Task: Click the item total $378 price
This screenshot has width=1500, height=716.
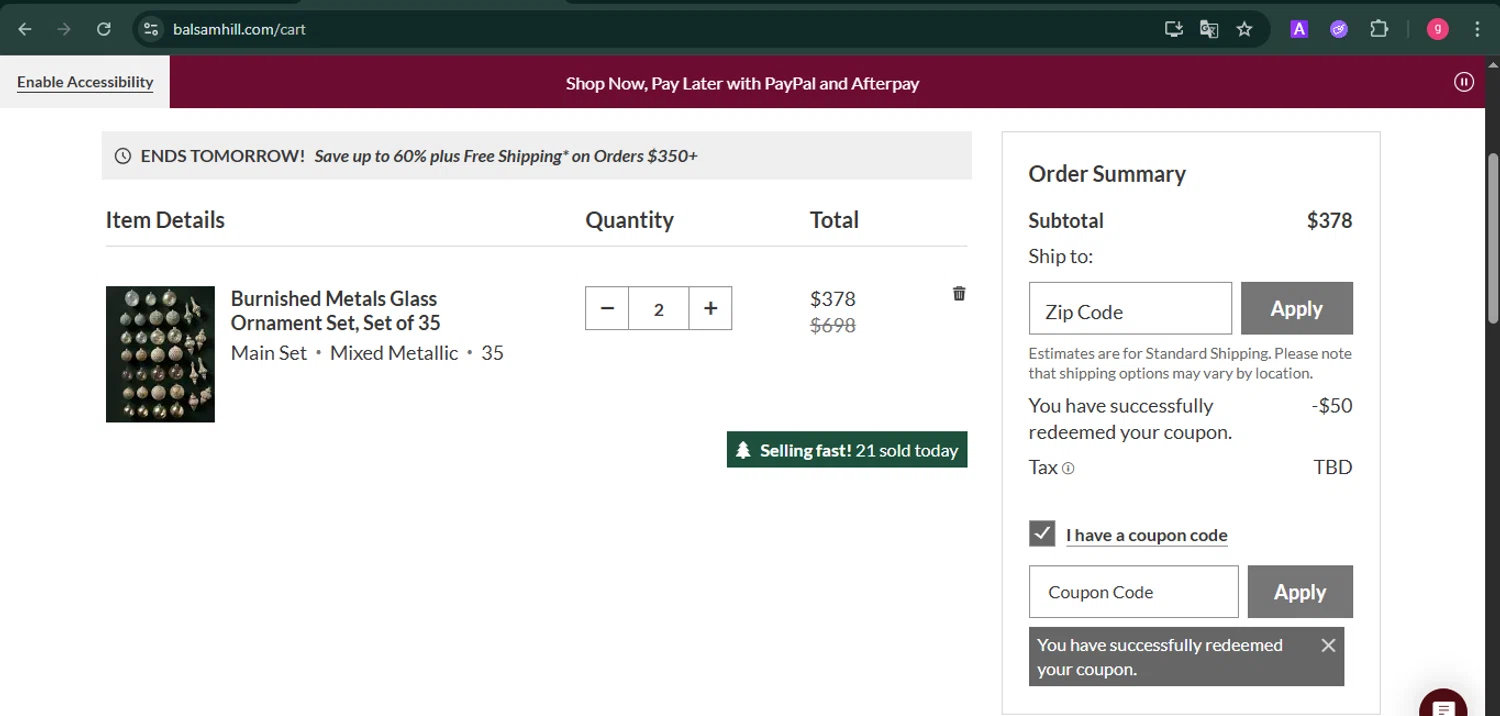Action: click(x=833, y=298)
